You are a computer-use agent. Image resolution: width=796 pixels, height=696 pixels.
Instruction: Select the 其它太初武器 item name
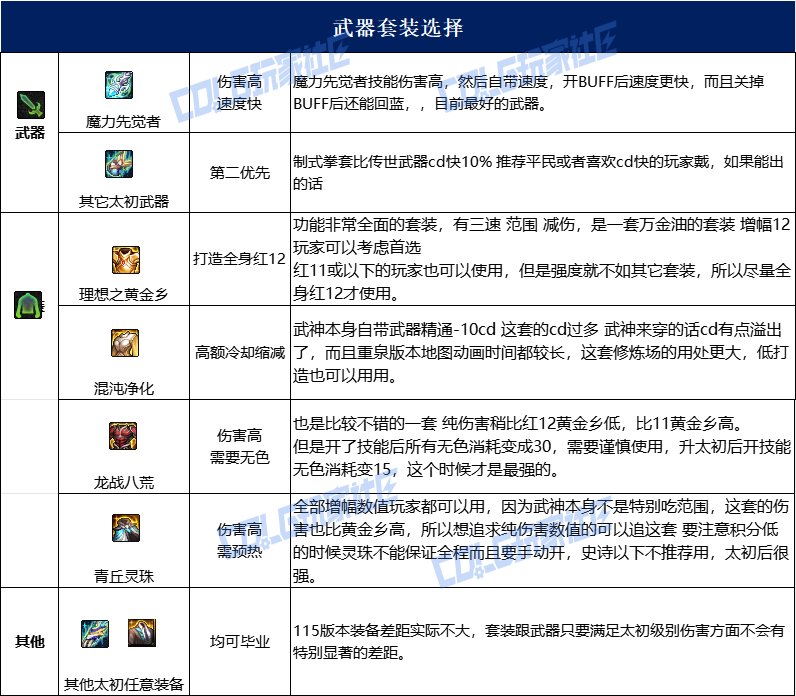[x=123, y=202]
